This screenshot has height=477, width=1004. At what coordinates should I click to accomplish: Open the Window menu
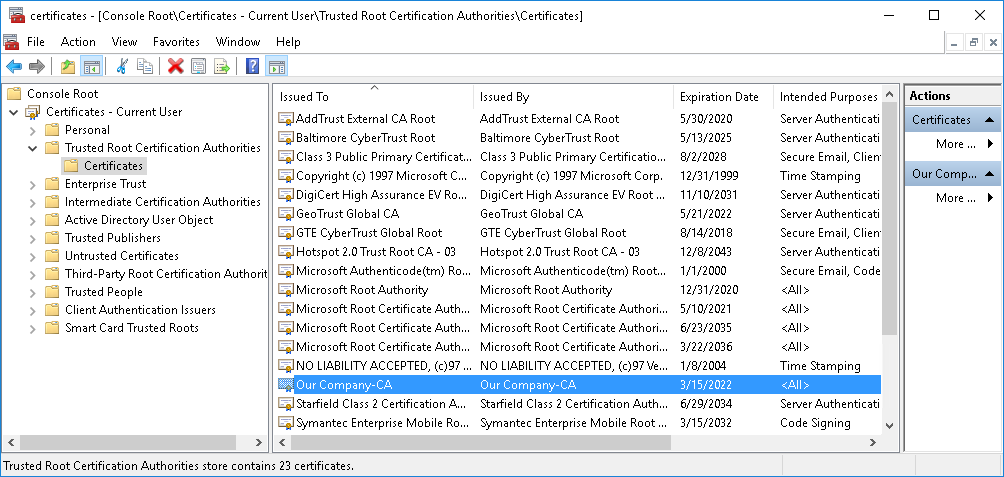tap(238, 42)
